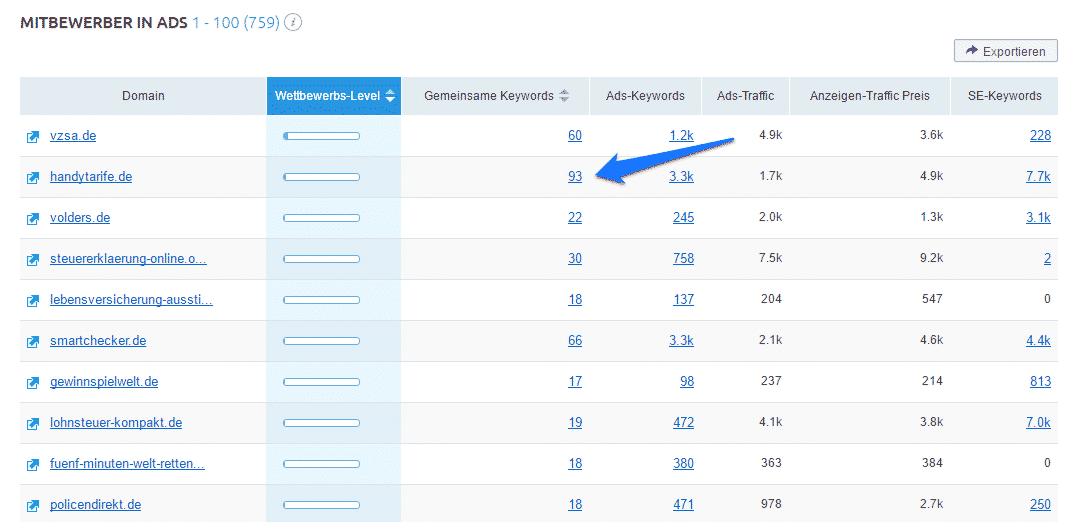Open SE-Keywords 4.4k for smartchecker.de
Screen dimensions: 1070x522
[x=1038, y=340]
